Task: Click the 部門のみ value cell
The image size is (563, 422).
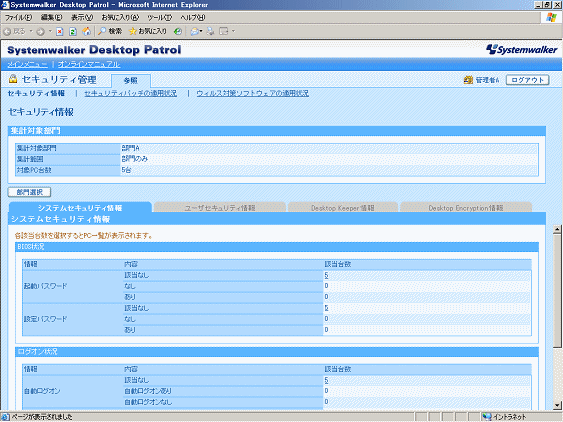Action: 329,159
